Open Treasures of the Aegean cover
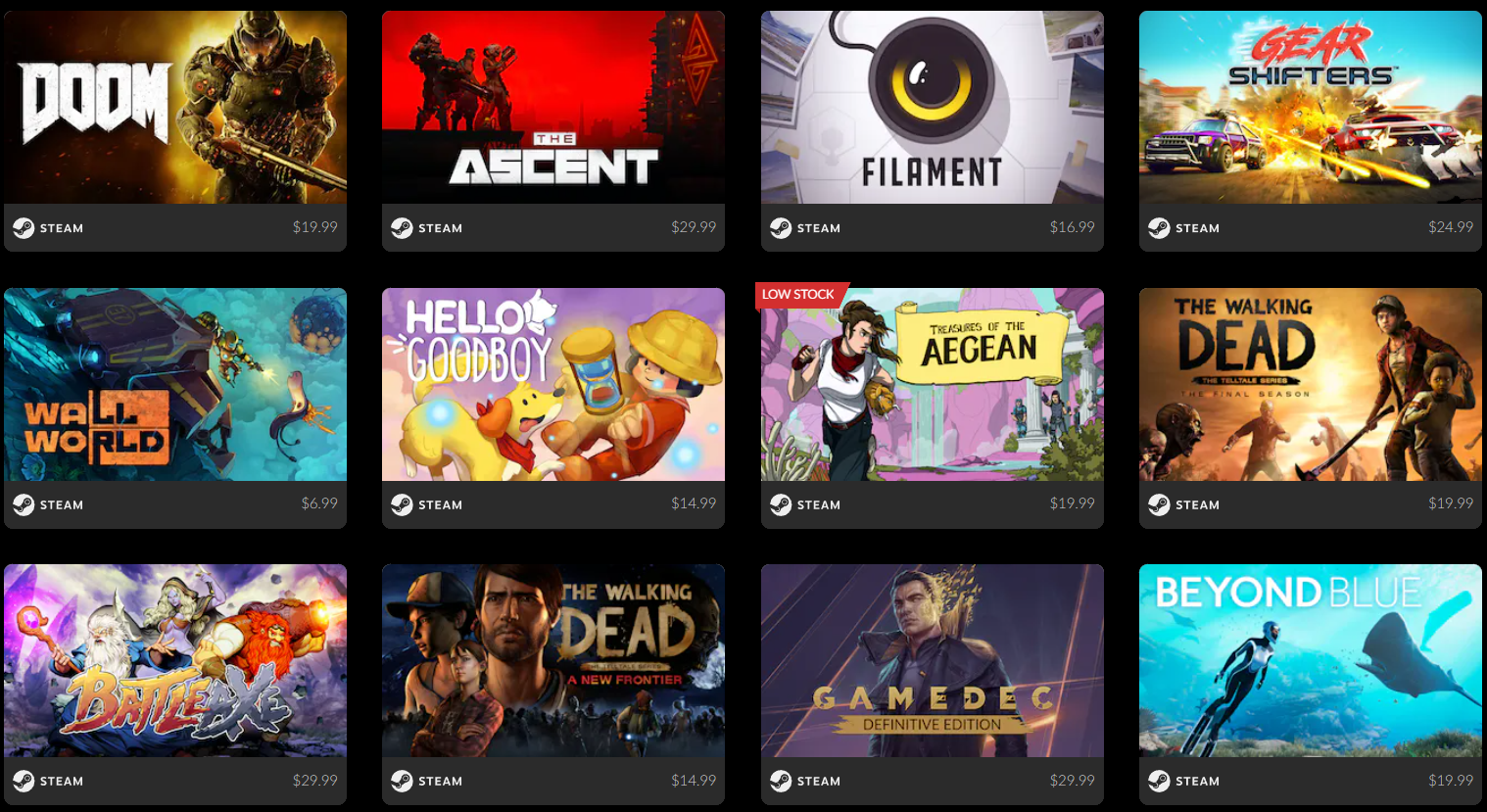The image size is (1487, 812). coord(933,384)
